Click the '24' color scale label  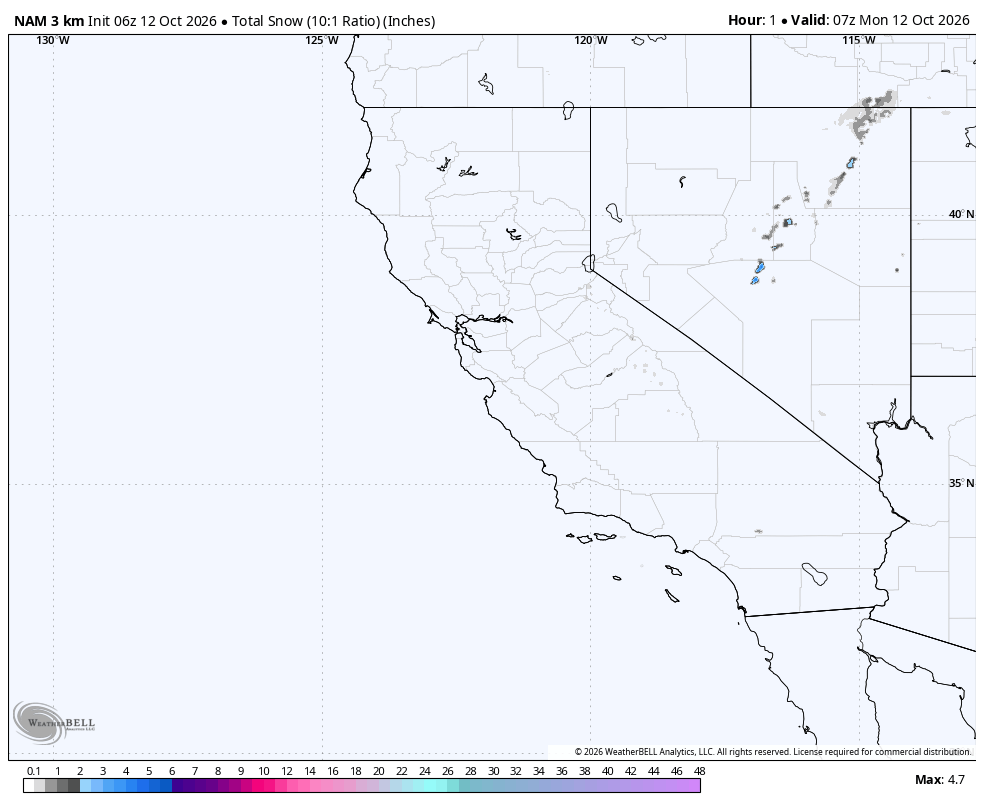pos(425,771)
